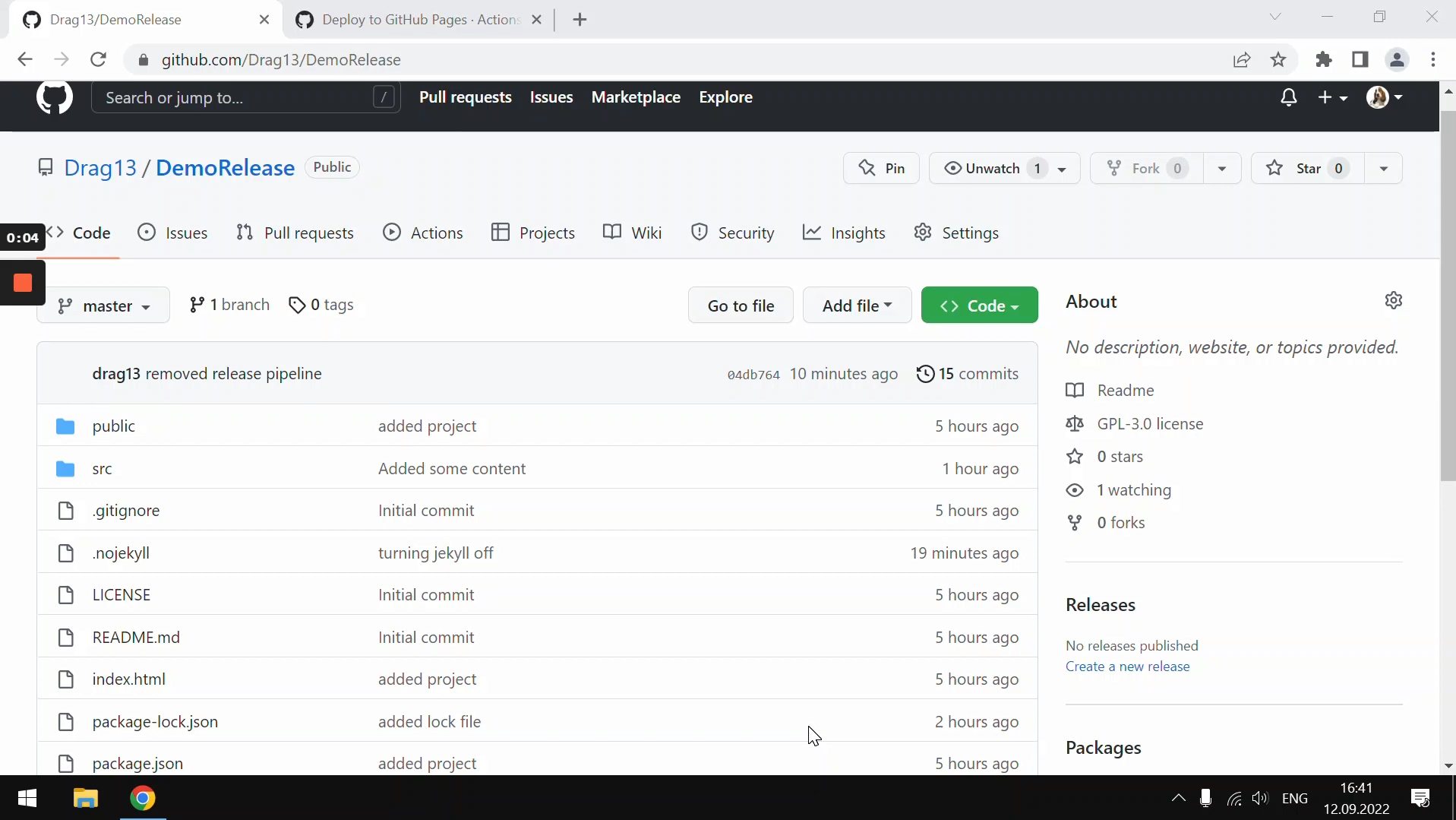1456x820 pixels.
Task: Pin the repository
Action: point(881,168)
